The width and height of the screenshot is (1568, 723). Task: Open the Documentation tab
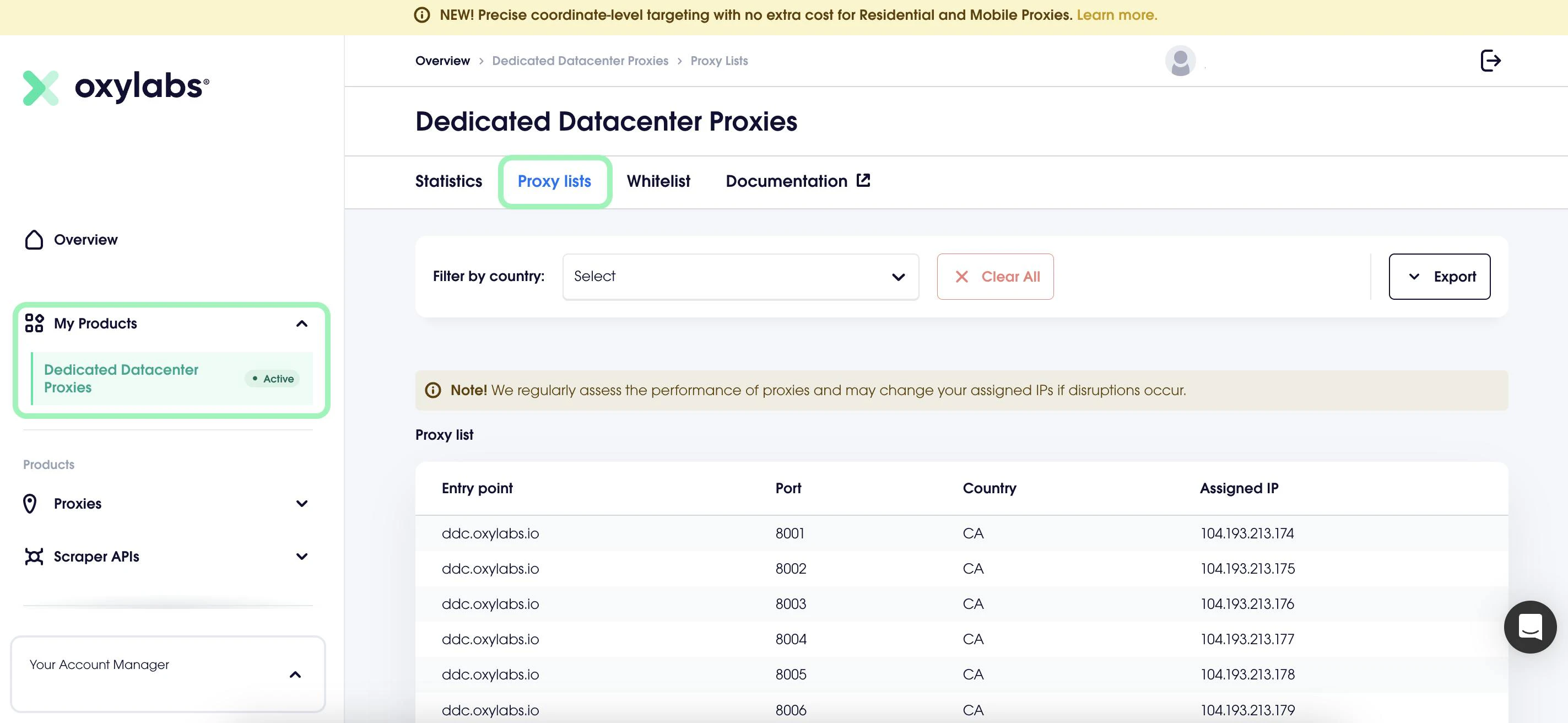(x=797, y=181)
